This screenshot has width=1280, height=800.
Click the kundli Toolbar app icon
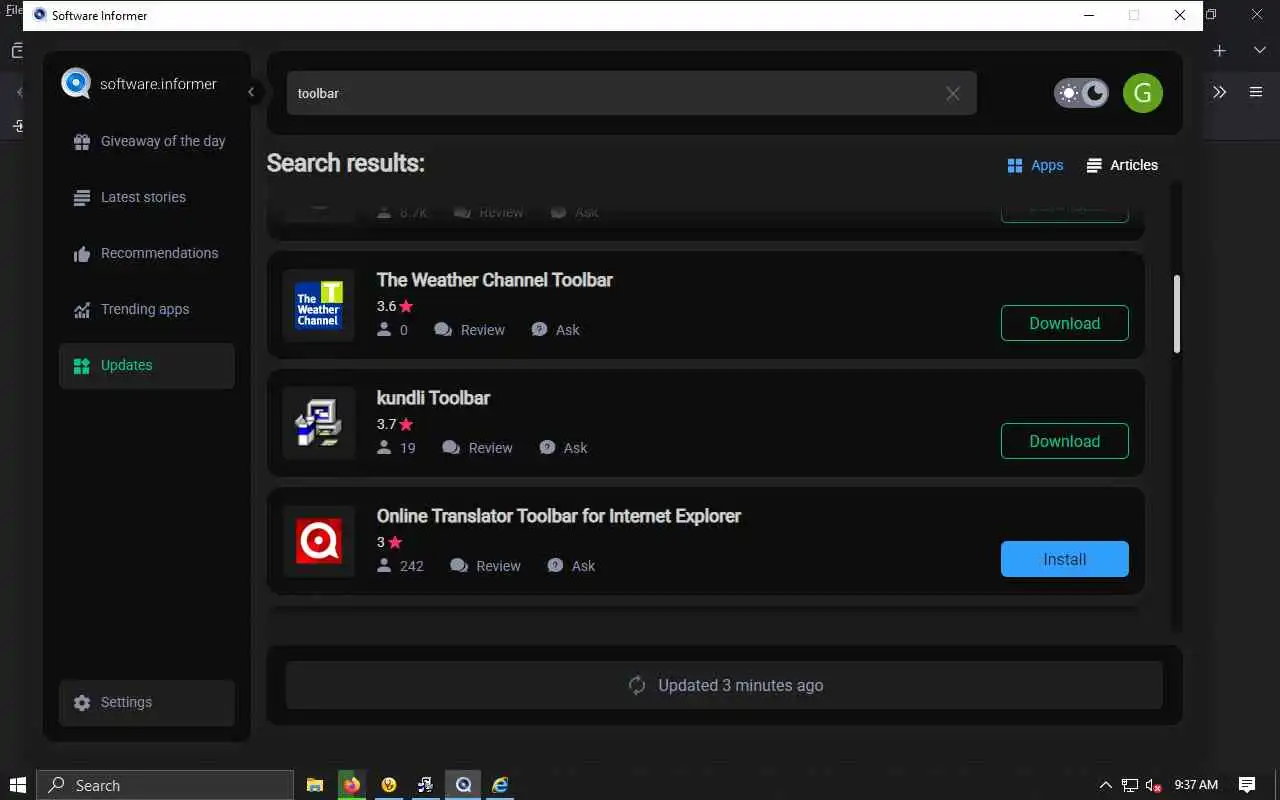click(x=318, y=423)
